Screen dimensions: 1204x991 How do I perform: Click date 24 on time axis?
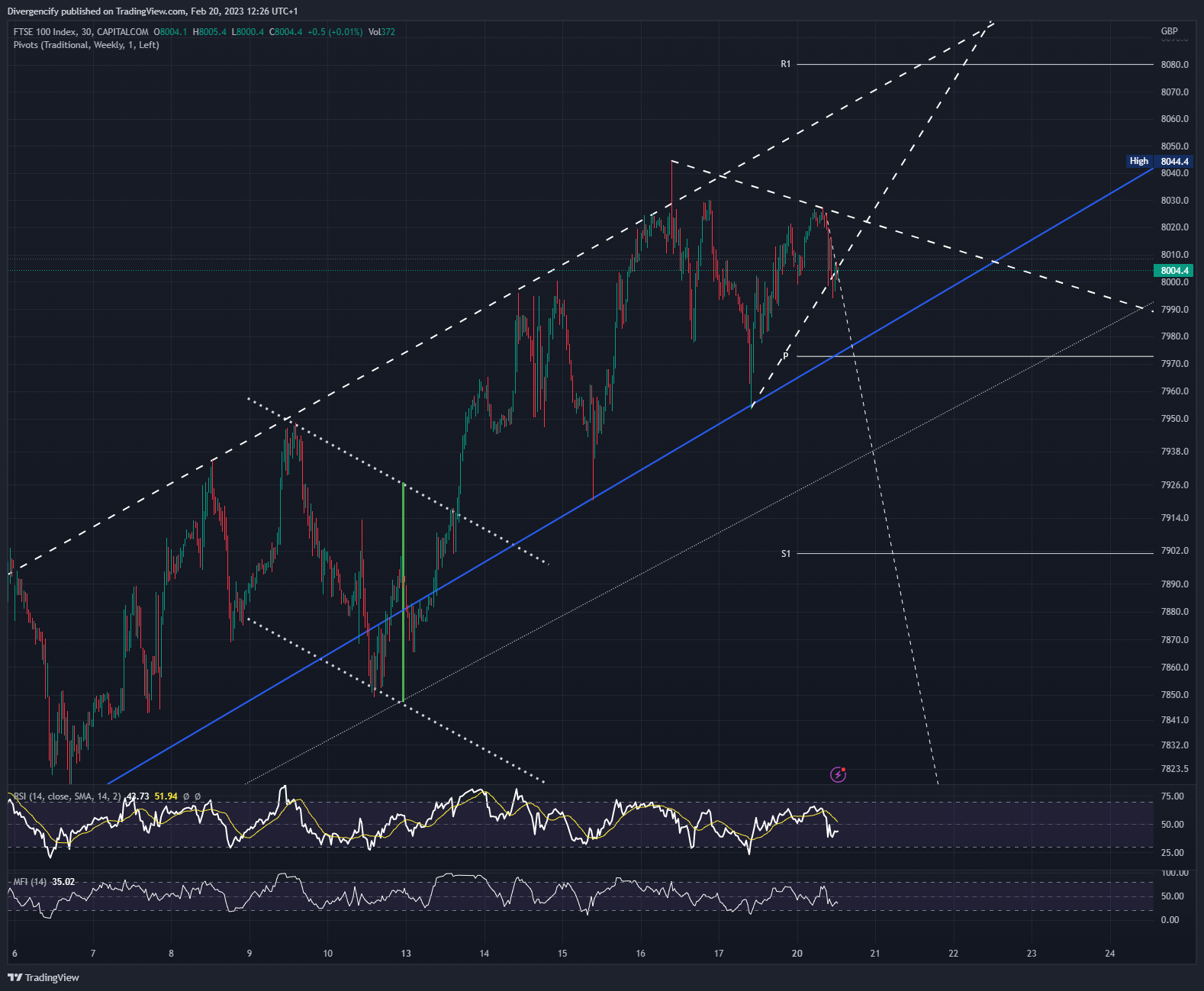[x=1110, y=954]
